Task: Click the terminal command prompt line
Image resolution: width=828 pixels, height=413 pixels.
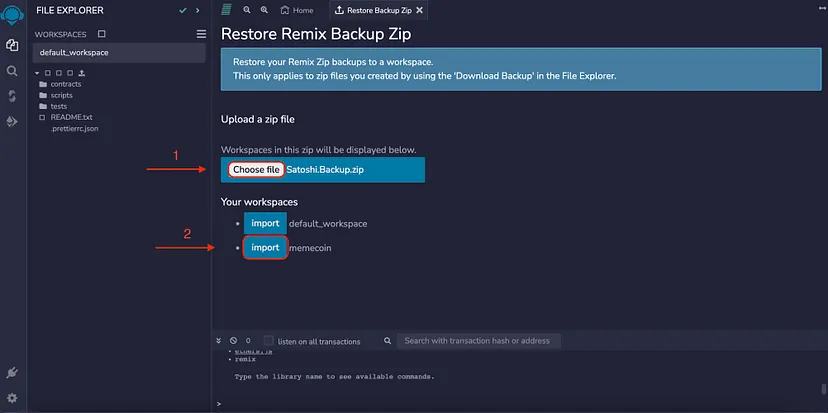Action: pos(518,404)
